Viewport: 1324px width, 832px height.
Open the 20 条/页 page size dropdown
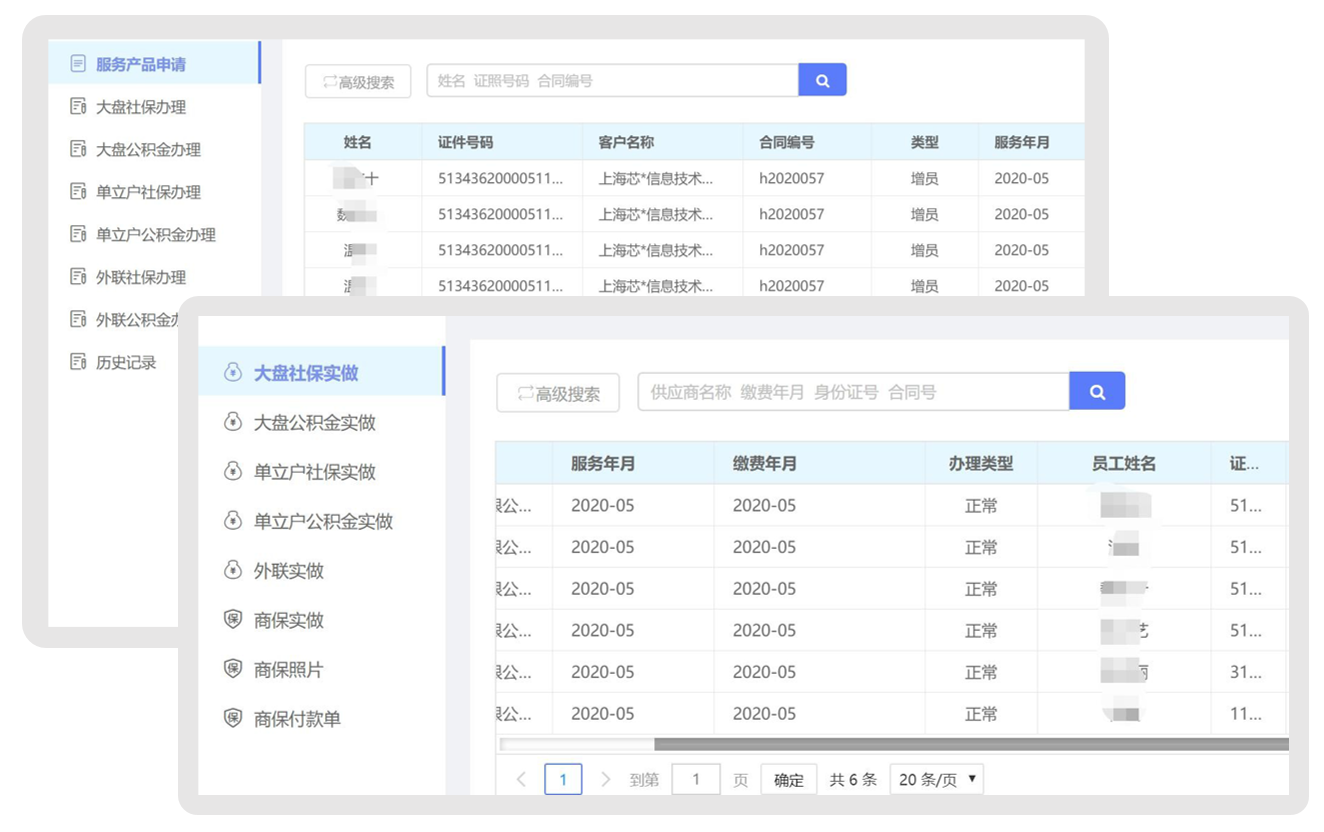[x=936, y=780]
